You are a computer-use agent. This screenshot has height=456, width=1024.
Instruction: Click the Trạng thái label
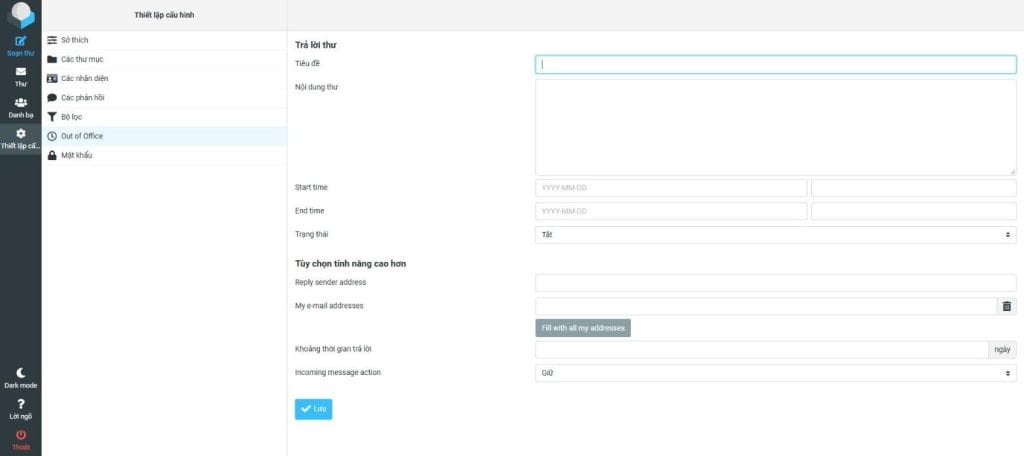tap(310, 234)
